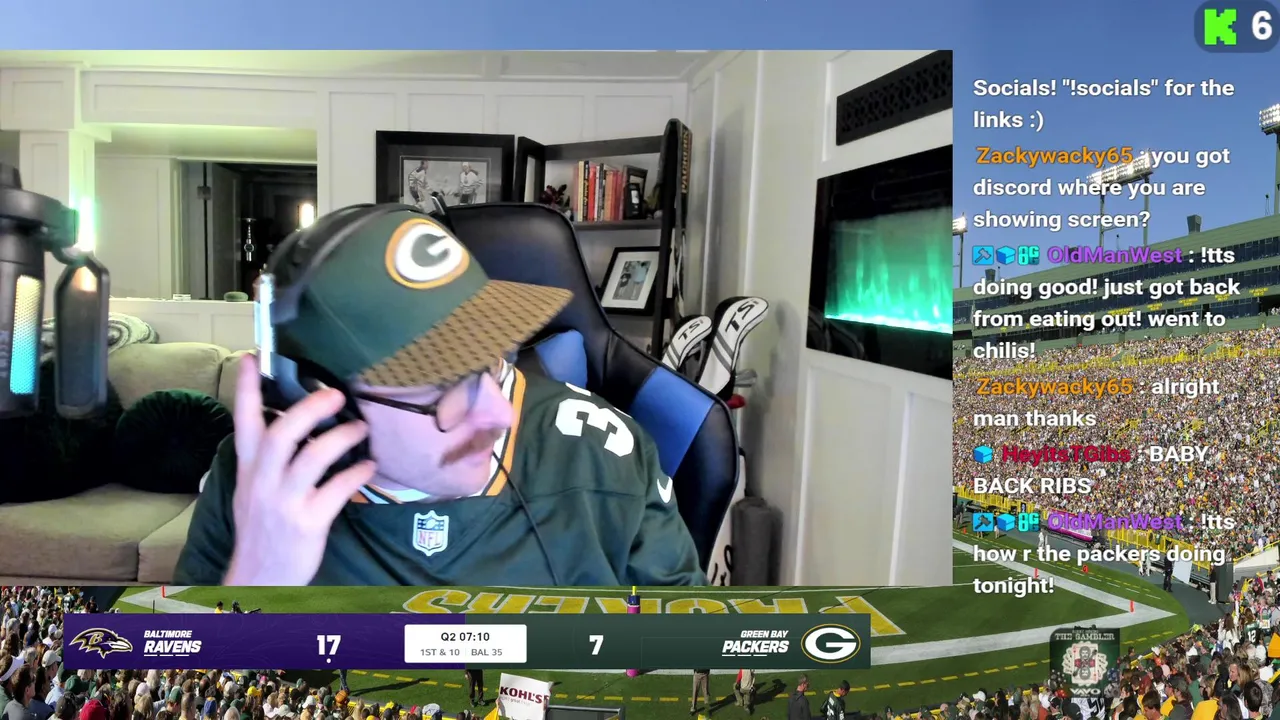Click the Packers score 7
Screen dimensions: 1280x720
(596, 646)
